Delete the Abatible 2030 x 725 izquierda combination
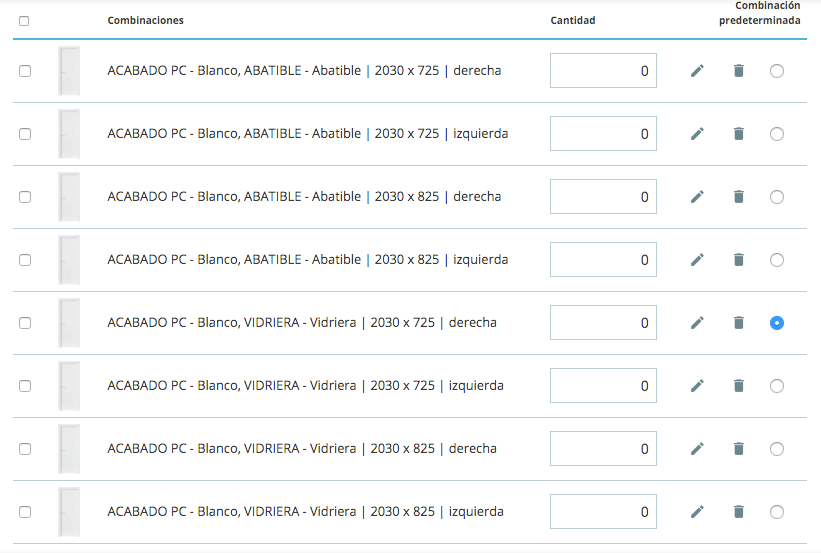This screenshot has height=553, width=821. [739, 134]
